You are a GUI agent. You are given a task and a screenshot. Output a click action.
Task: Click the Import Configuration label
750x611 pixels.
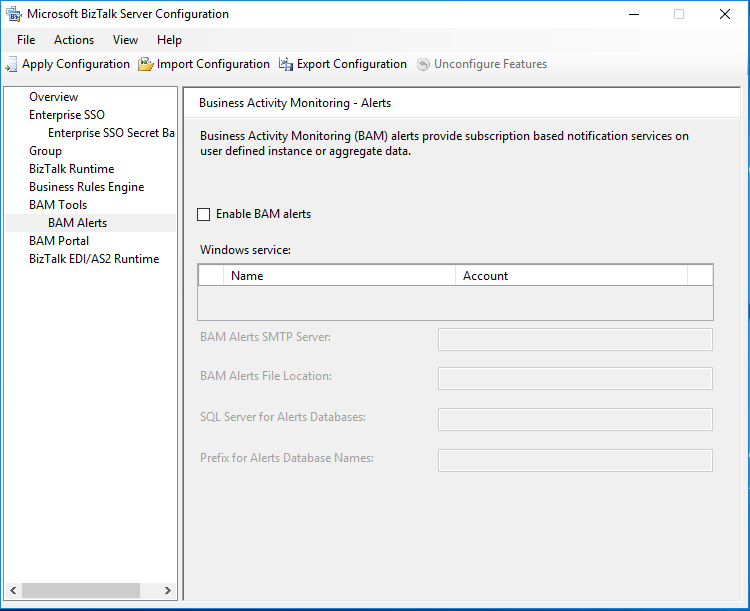click(213, 64)
